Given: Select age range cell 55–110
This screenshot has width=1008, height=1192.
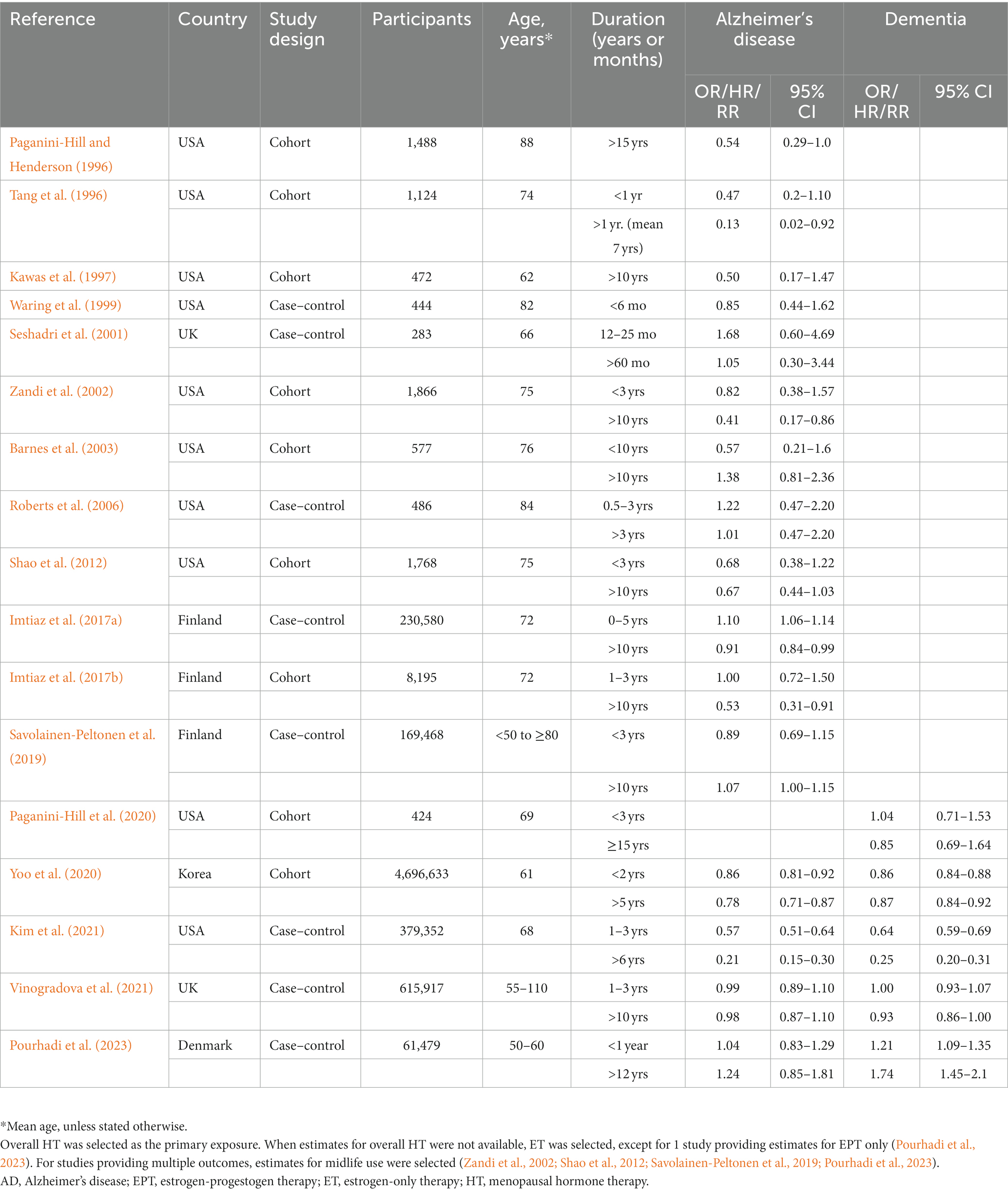Looking at the screenshot, I should point(527,988).
